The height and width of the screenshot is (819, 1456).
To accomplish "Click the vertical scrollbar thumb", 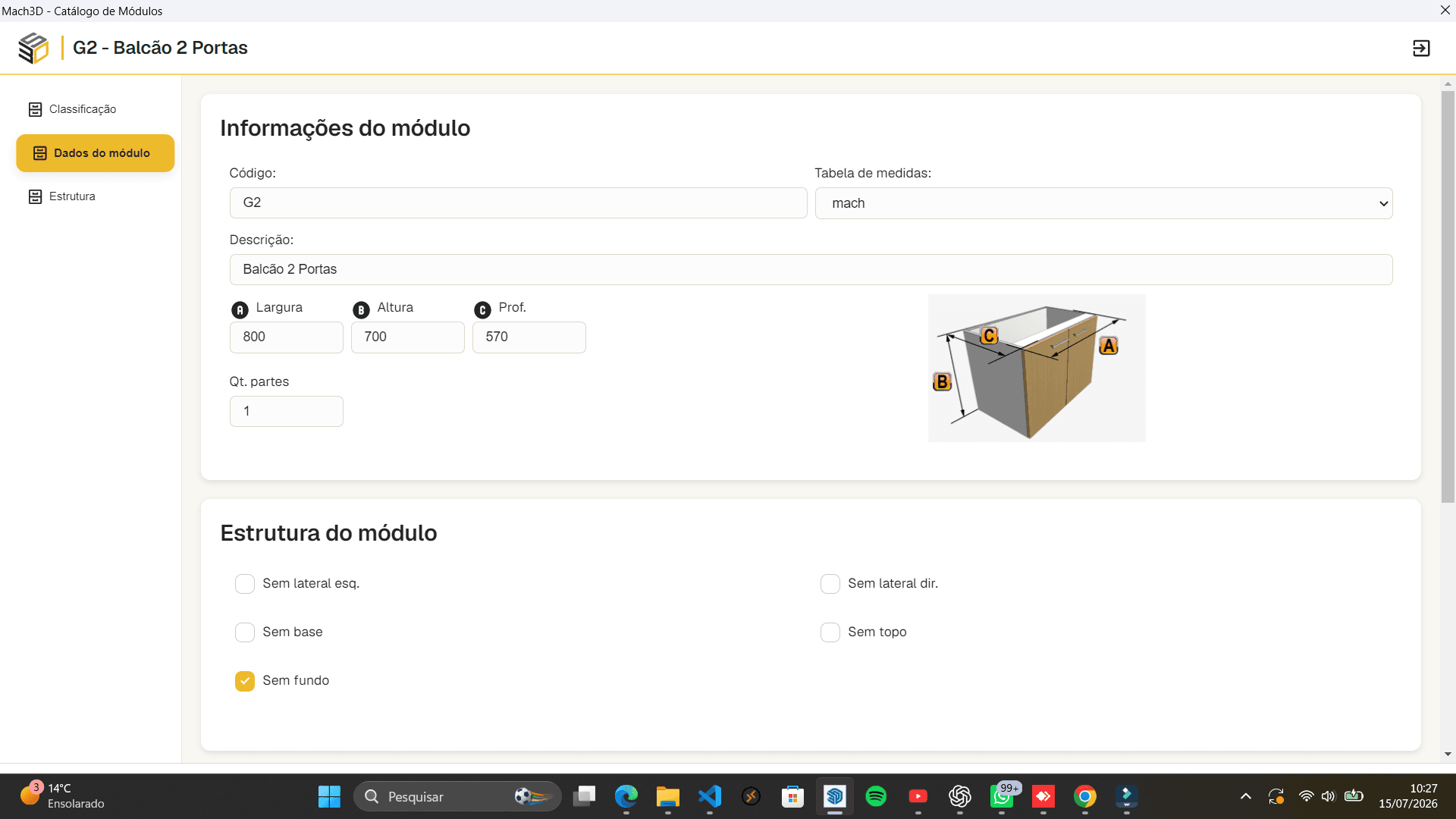I will [1448, 297].
